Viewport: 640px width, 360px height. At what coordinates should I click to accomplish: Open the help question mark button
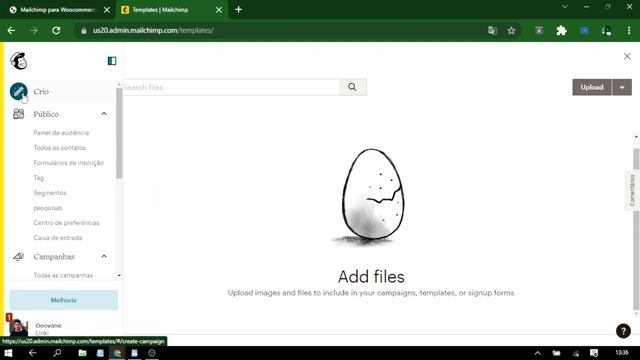click(623, 331)
